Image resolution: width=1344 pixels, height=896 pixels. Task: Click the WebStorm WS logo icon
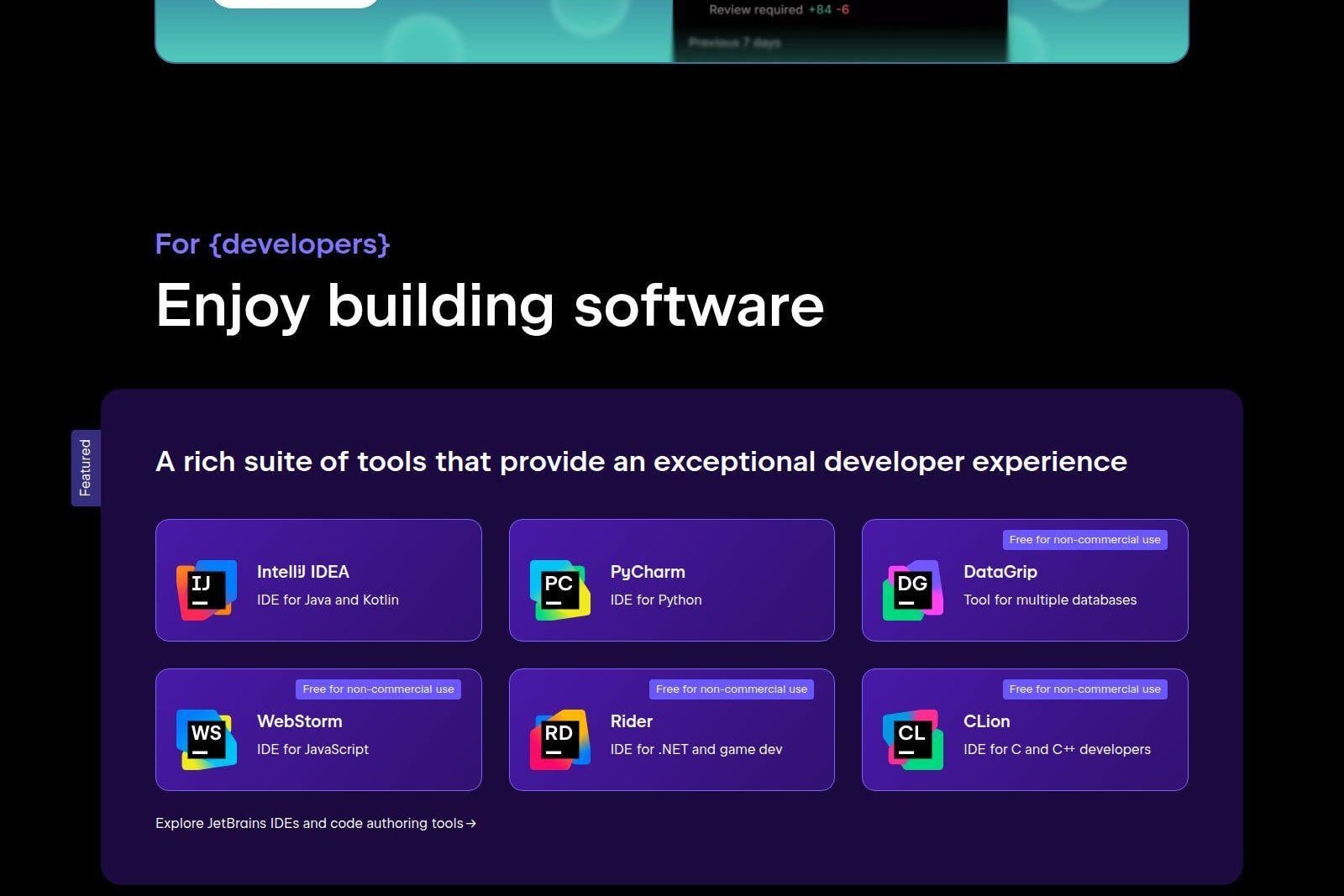(x=206, y=740)
